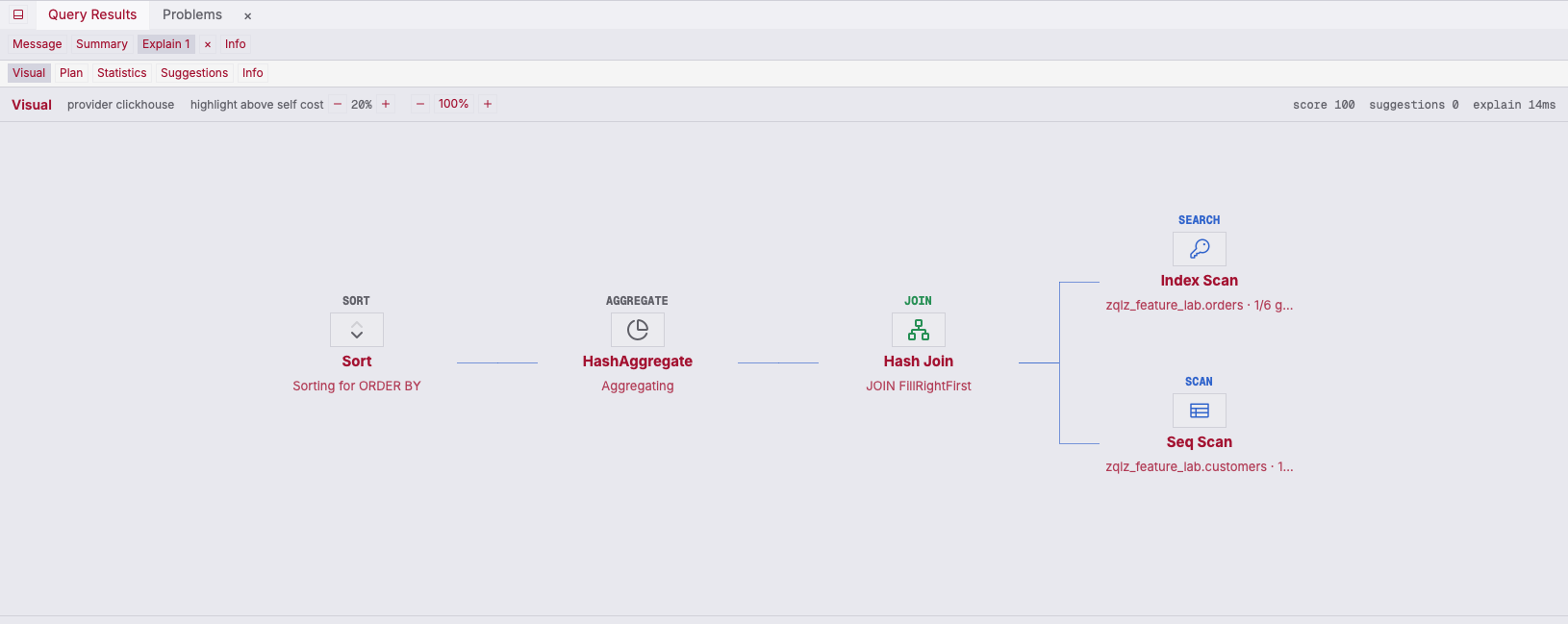The width and height of the screenshot is (1568, 624).
Task: Close the Explain 1 tab
Action: click(x=208, y=44)
